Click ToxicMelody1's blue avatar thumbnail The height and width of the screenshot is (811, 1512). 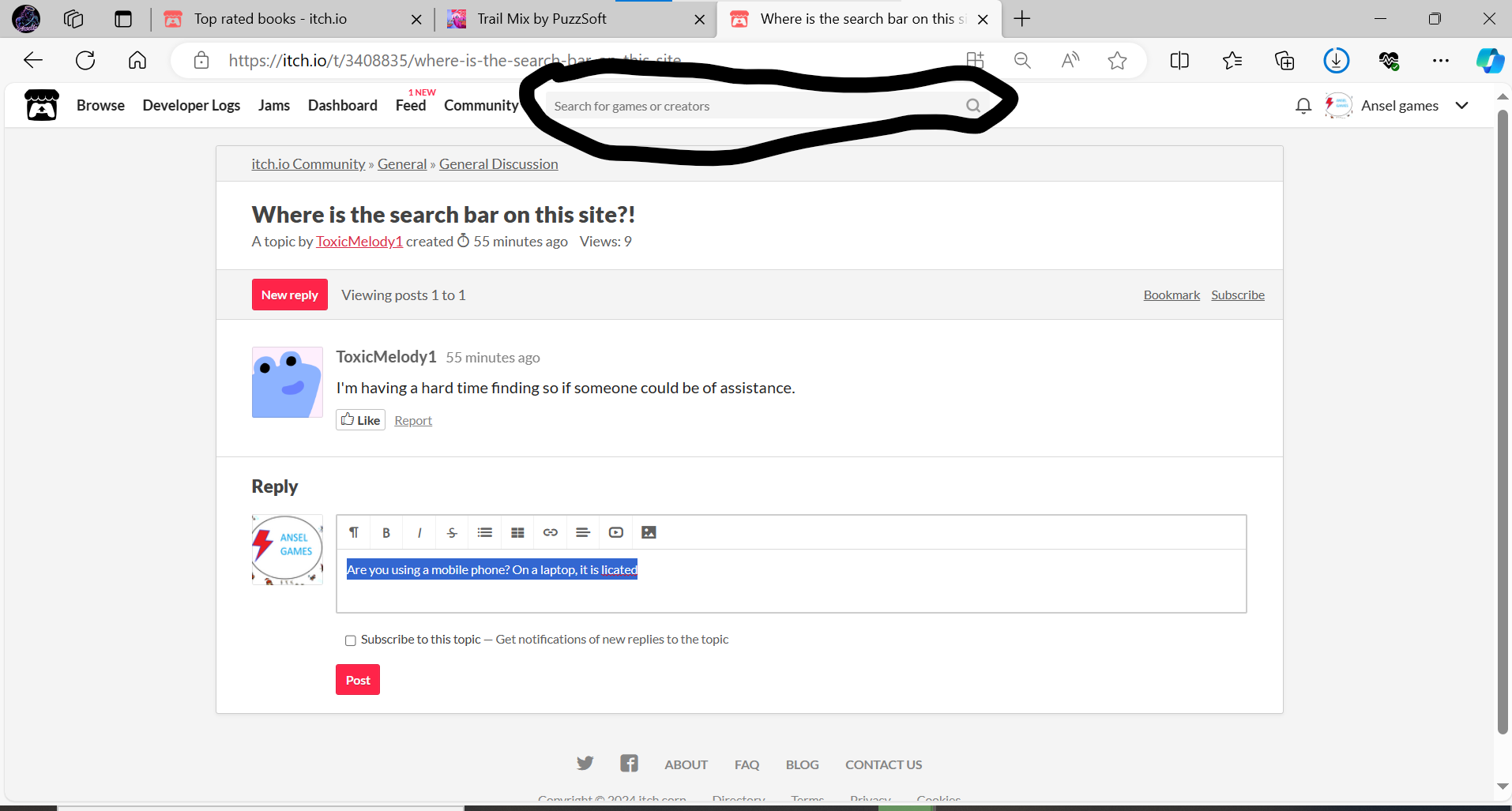click(288, 382)
